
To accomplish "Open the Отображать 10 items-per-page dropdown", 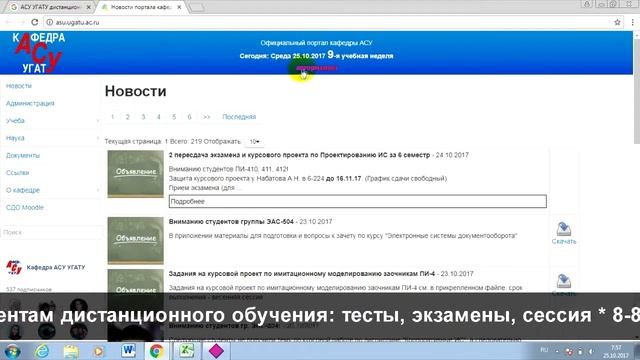I will (x=254, y=142).
